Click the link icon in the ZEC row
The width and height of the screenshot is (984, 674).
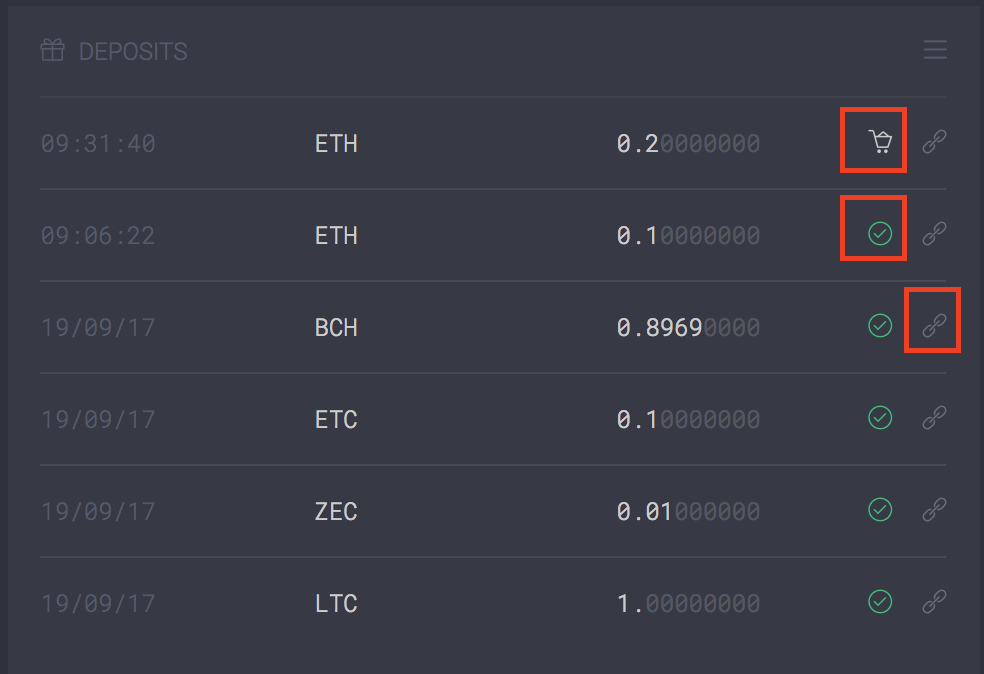click(934, 510)
